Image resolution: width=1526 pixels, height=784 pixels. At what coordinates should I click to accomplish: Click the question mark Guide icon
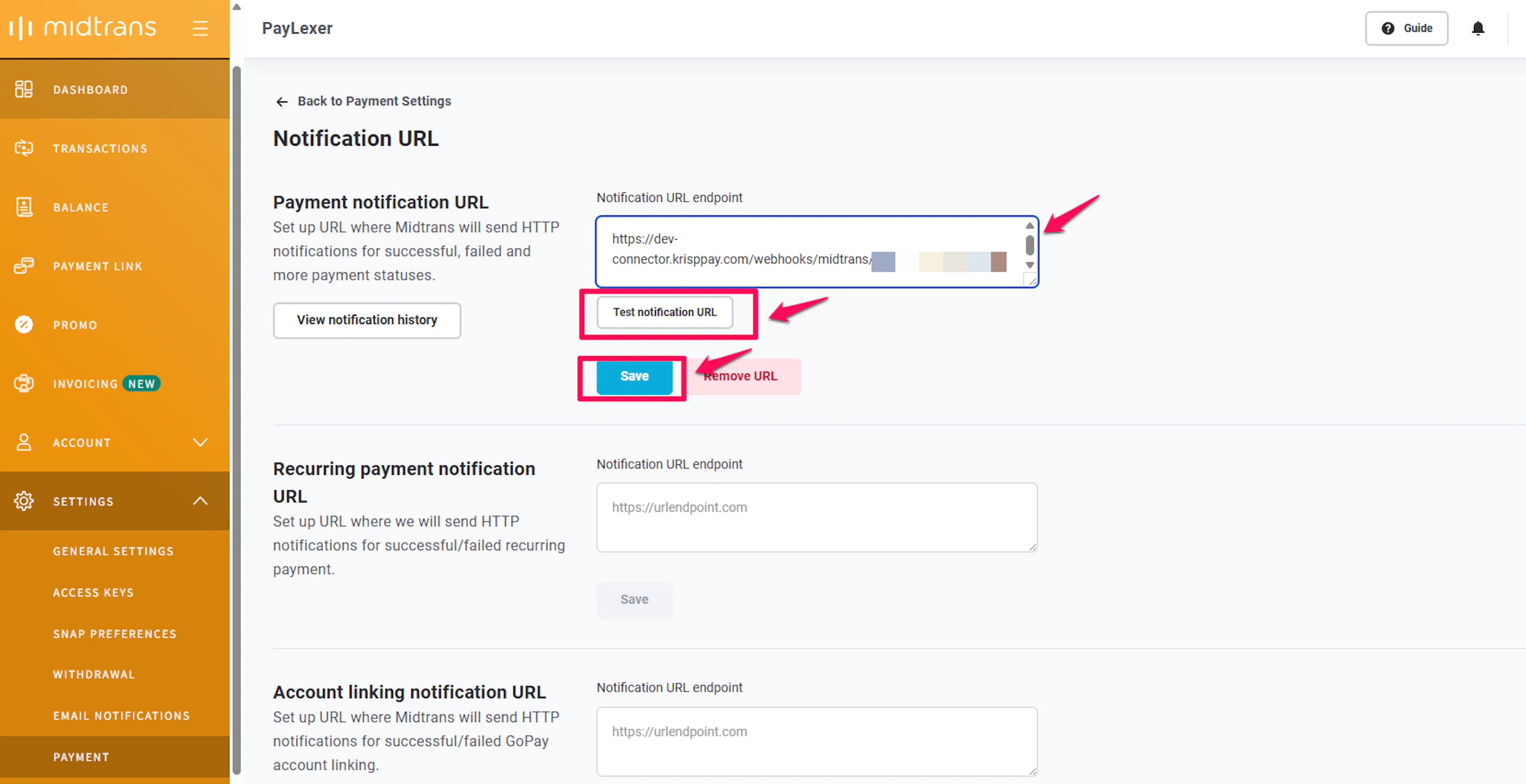[1387, 28]
